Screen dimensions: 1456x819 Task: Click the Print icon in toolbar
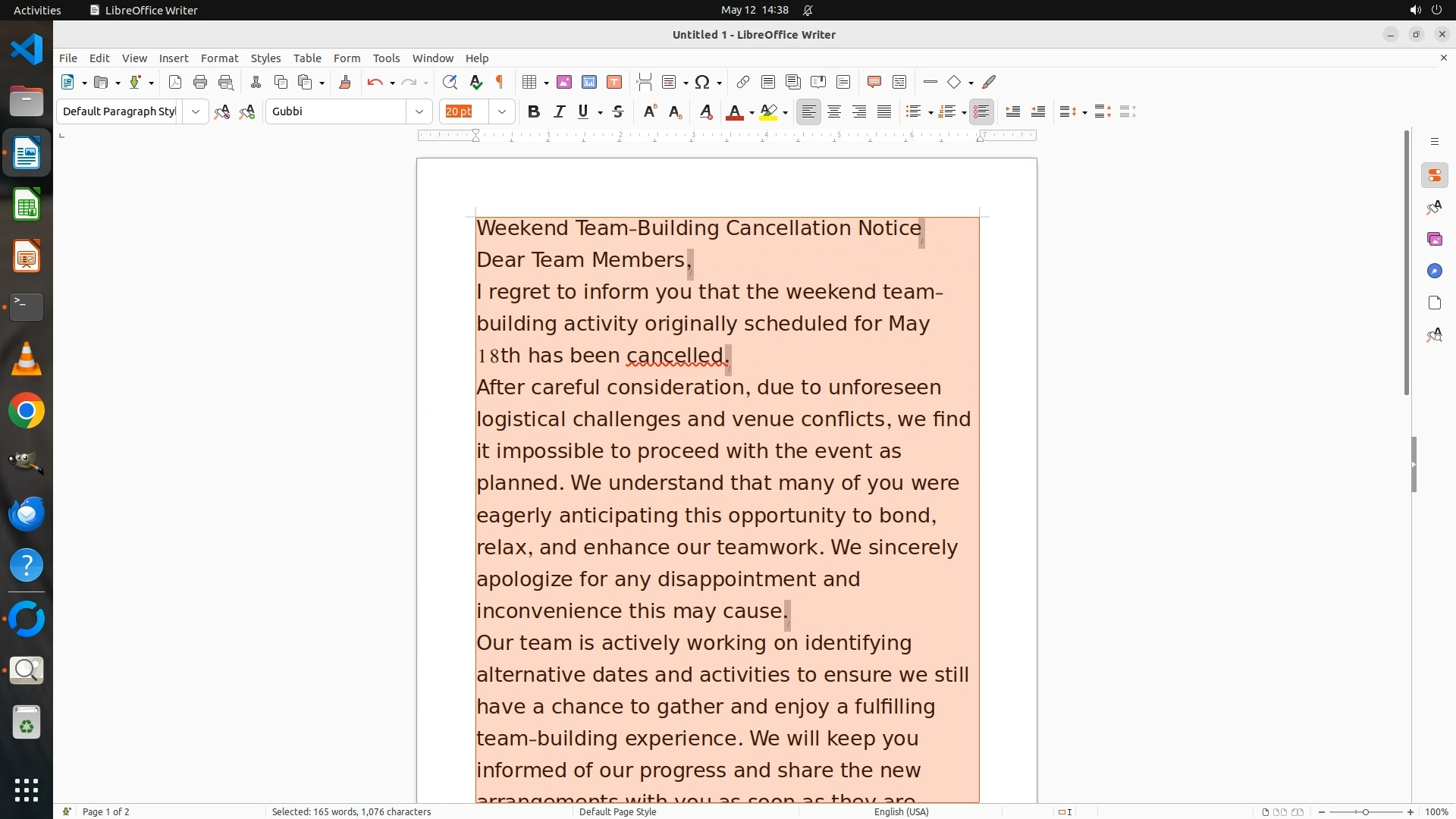200,82
